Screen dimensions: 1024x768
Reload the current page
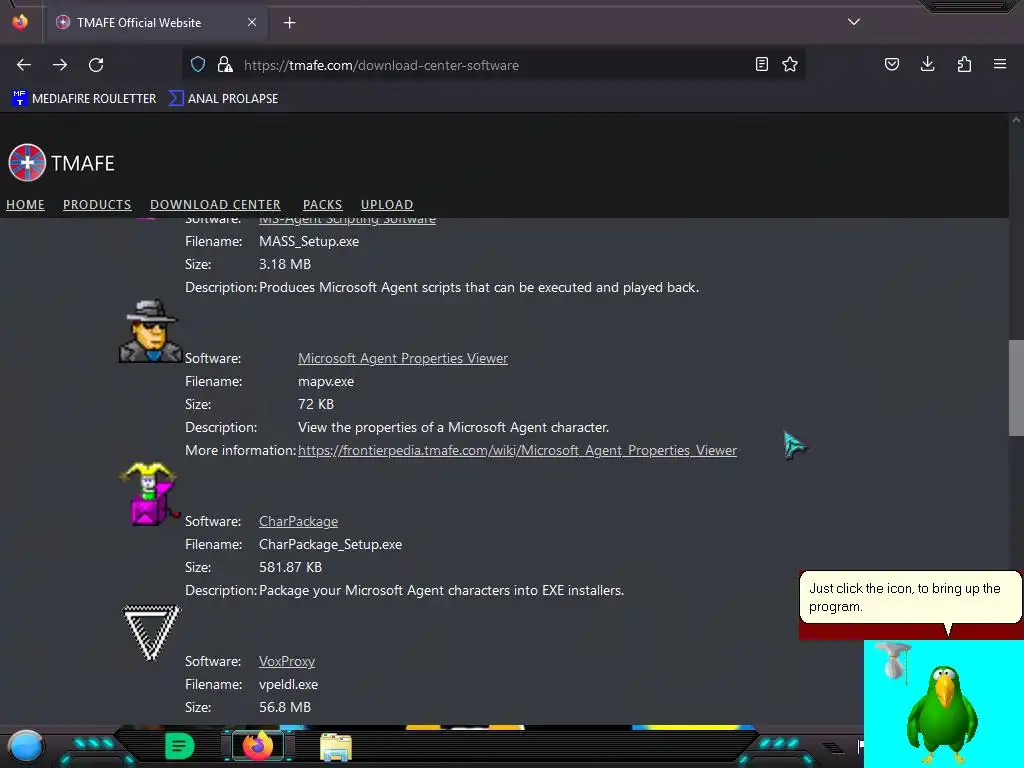(x=96, y=65)
